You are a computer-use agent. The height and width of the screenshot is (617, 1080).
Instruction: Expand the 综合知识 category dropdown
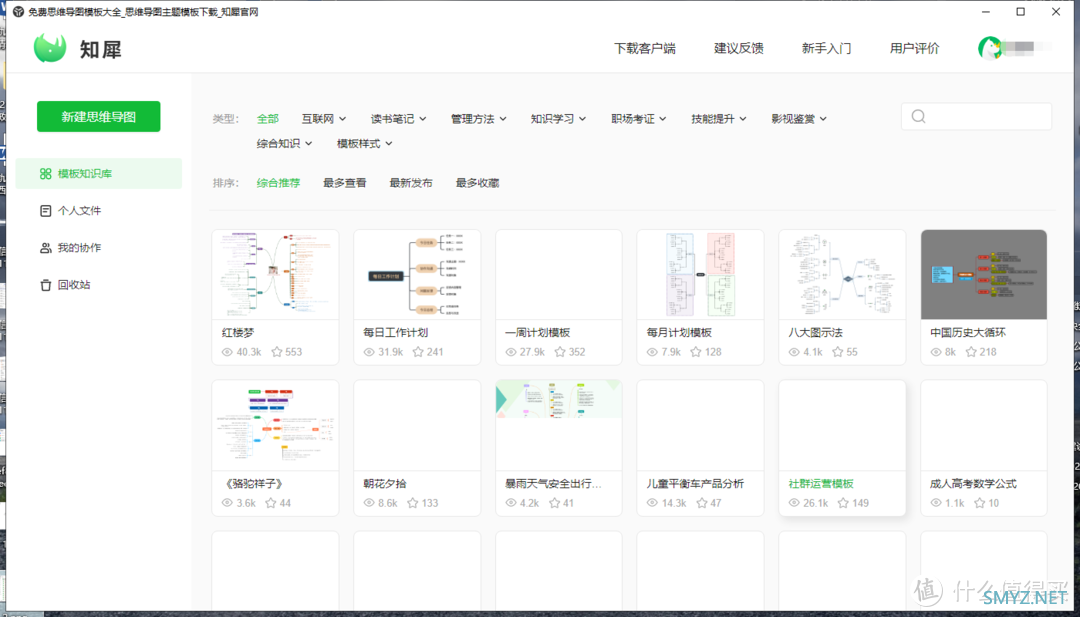[x=285, y=143]
